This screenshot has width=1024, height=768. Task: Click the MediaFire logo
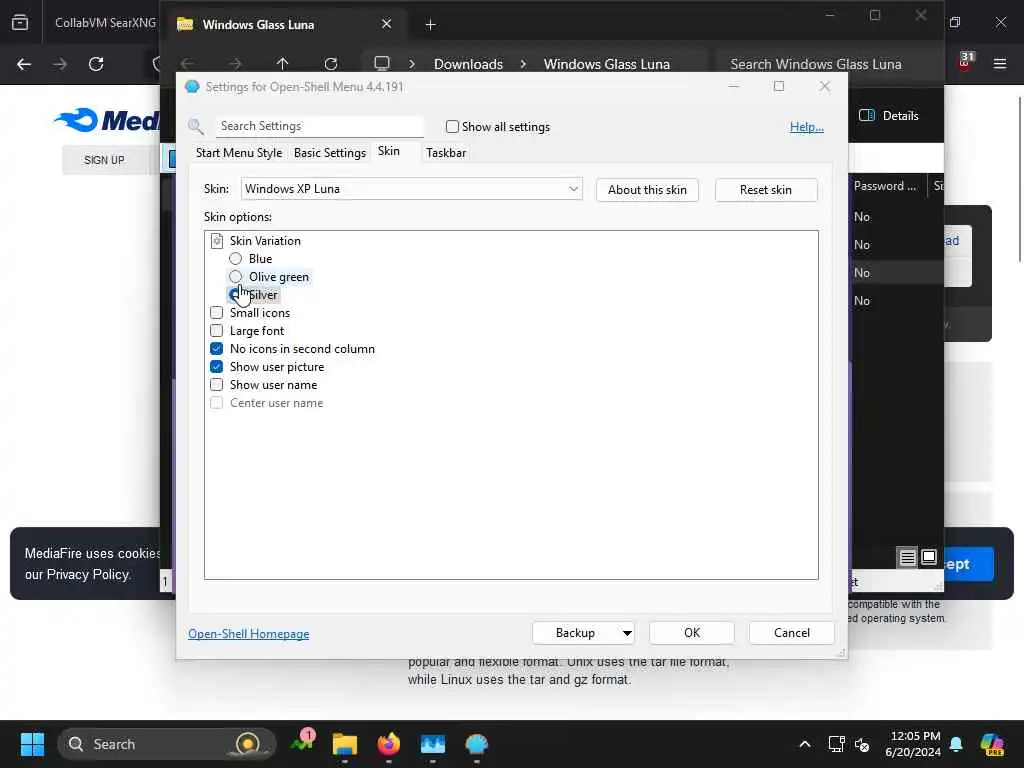[x=108, y=121]
